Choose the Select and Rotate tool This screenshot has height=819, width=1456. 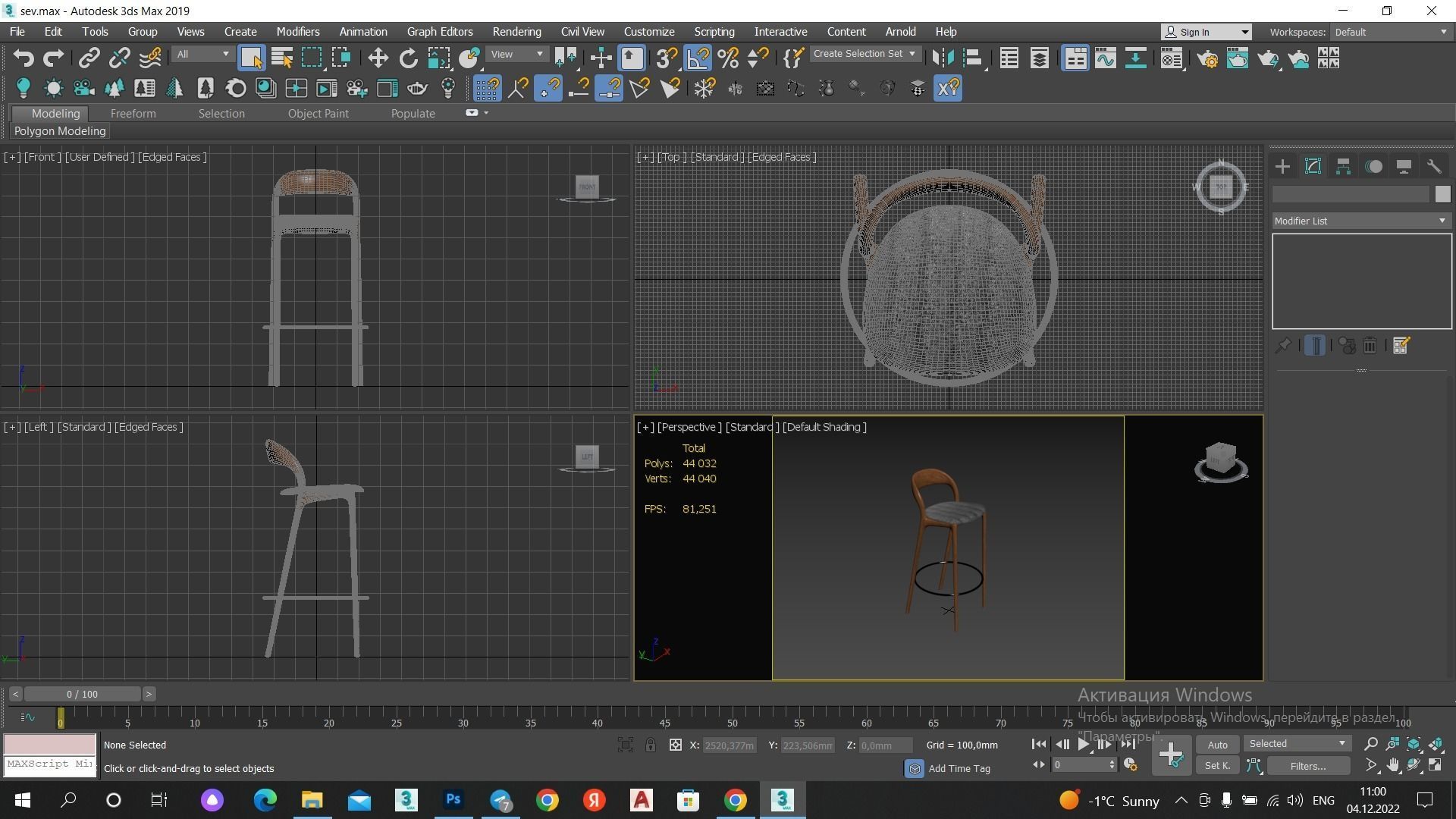point(408,58)
